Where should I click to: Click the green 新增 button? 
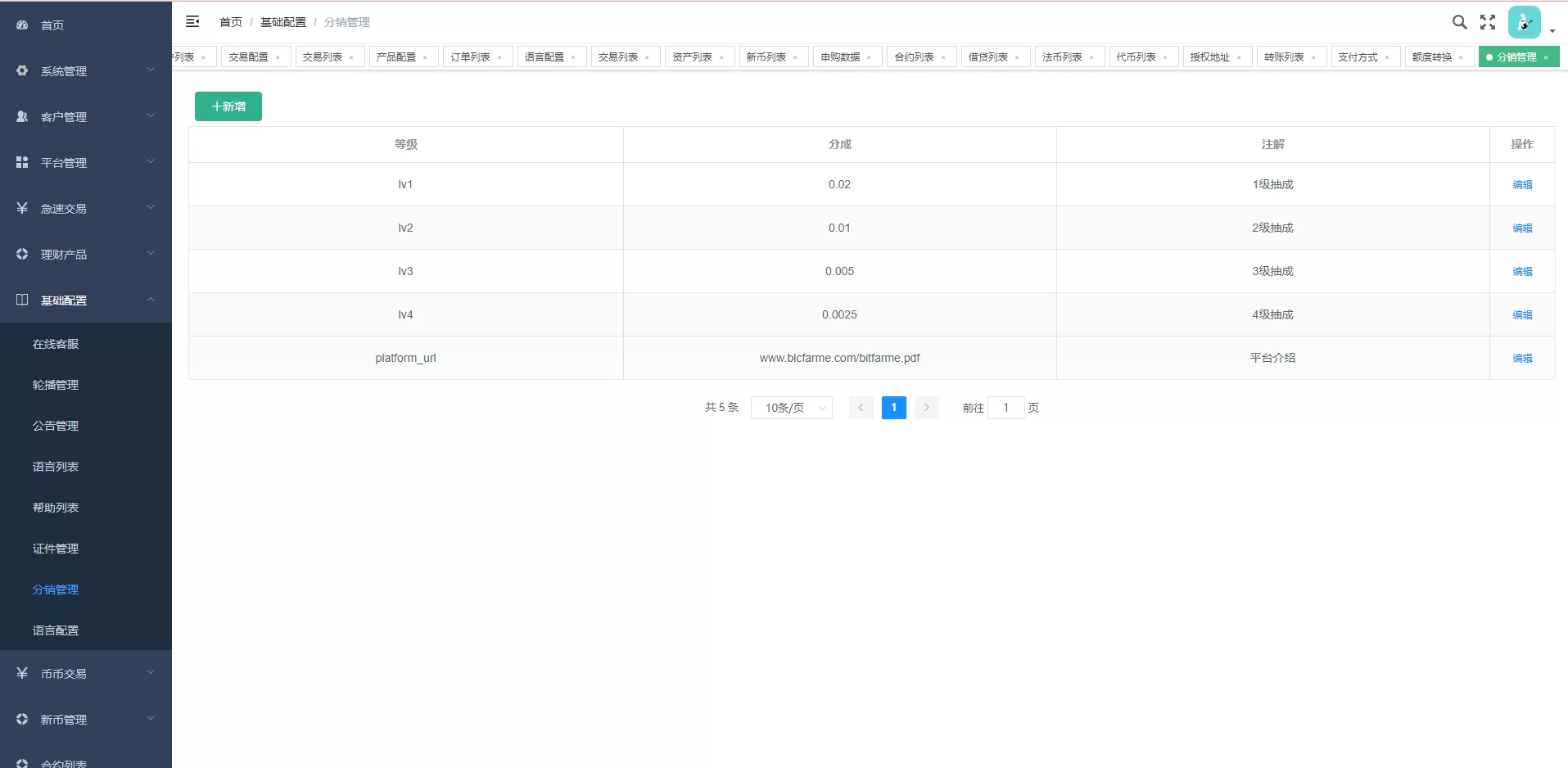pos(228,106)
